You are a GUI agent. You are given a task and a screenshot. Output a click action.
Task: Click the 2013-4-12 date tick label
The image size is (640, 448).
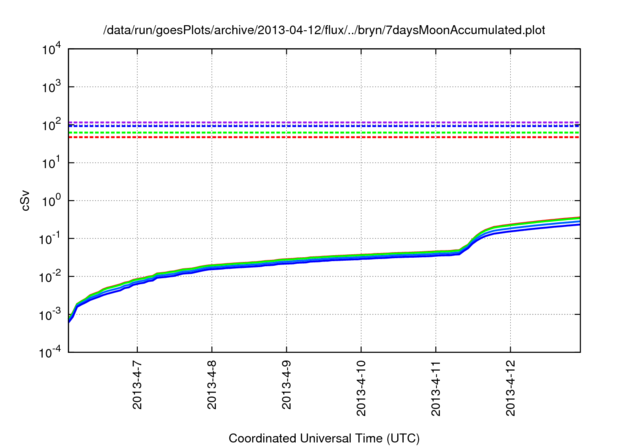click(x=511, y=388)
